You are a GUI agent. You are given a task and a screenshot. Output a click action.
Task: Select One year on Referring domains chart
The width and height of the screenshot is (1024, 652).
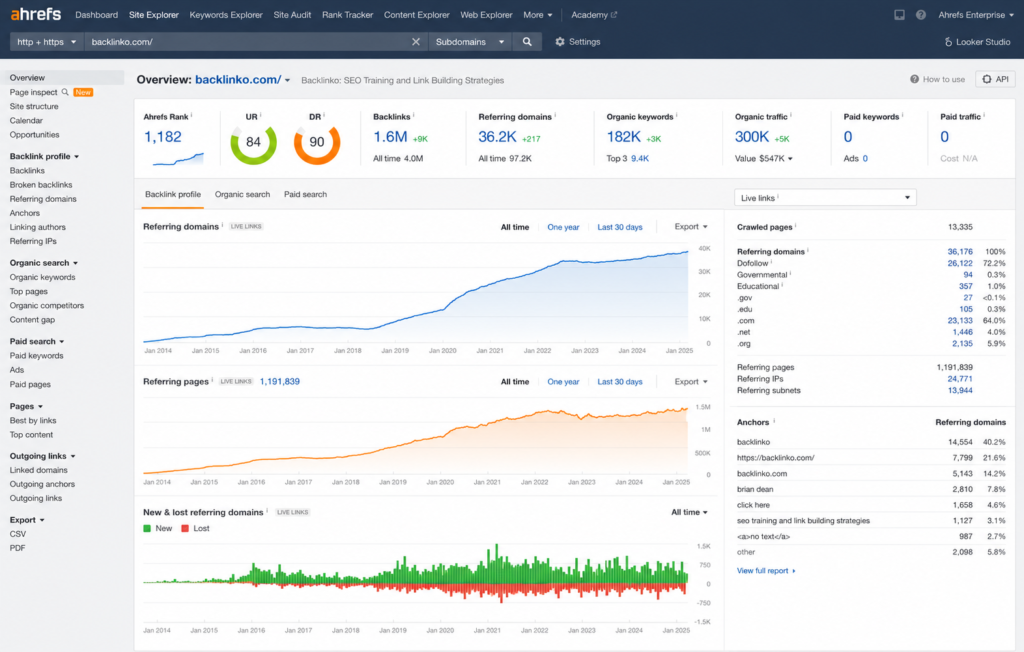pos(563,227)
